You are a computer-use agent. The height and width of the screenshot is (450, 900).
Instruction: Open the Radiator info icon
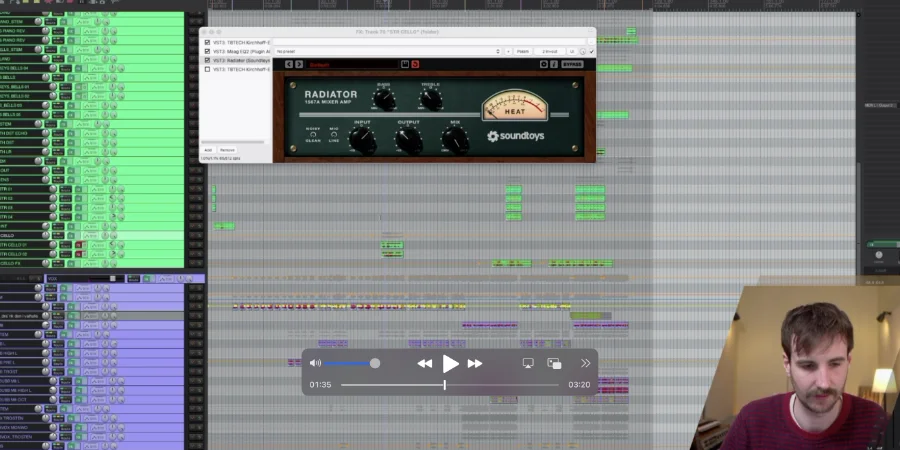554,64
